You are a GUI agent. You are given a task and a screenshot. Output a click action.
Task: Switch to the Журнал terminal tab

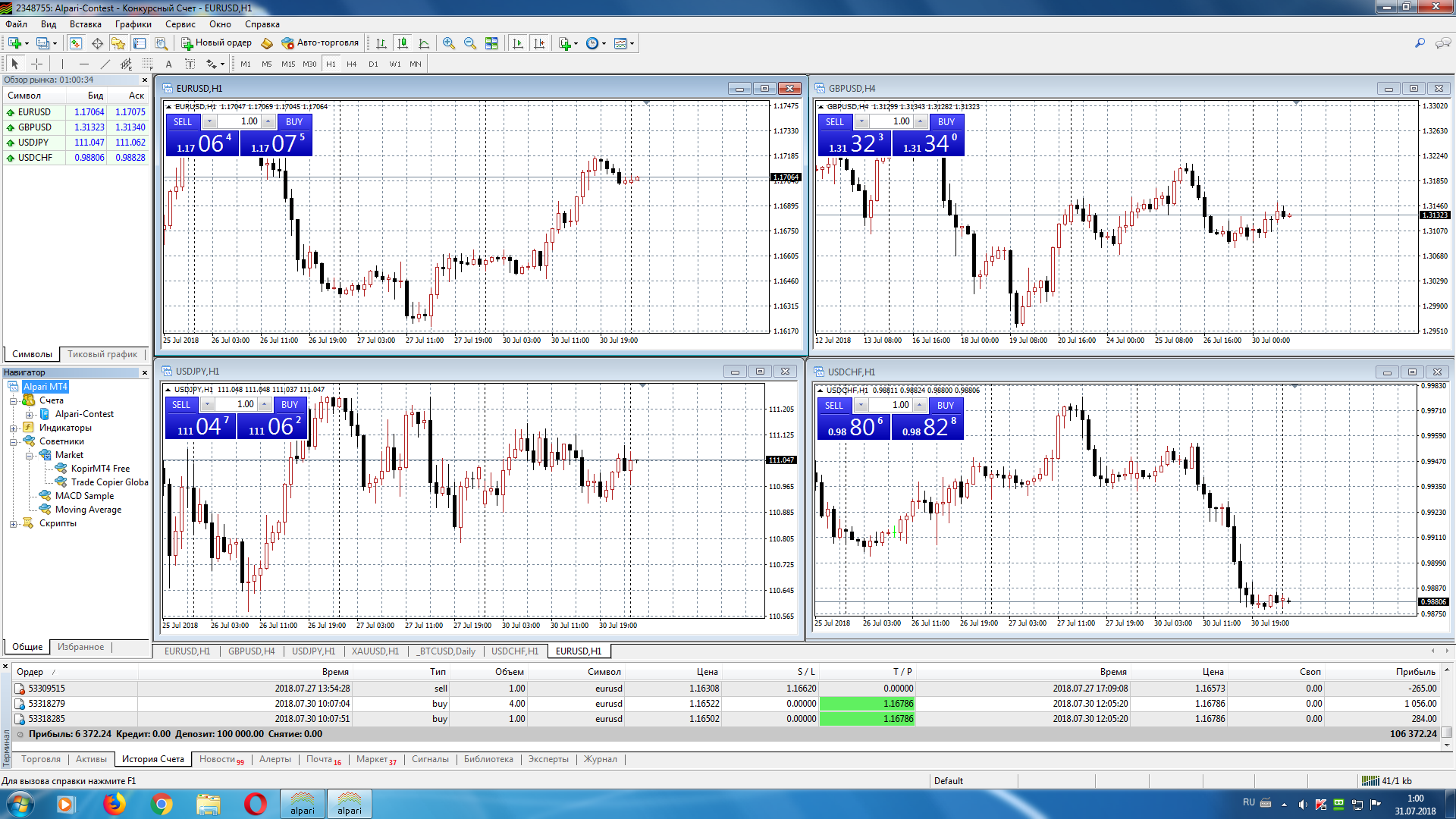[600, 759]
